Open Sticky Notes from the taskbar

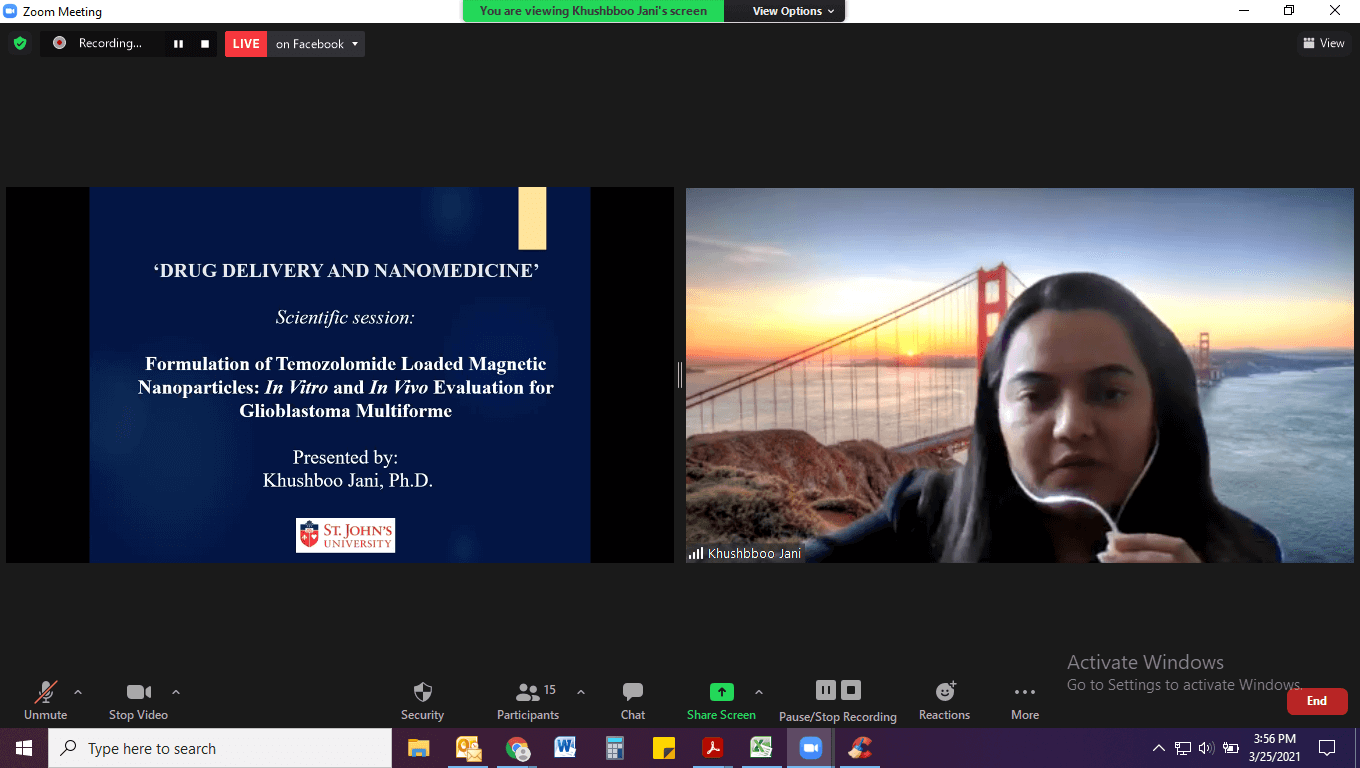click(x=664, y=748)
